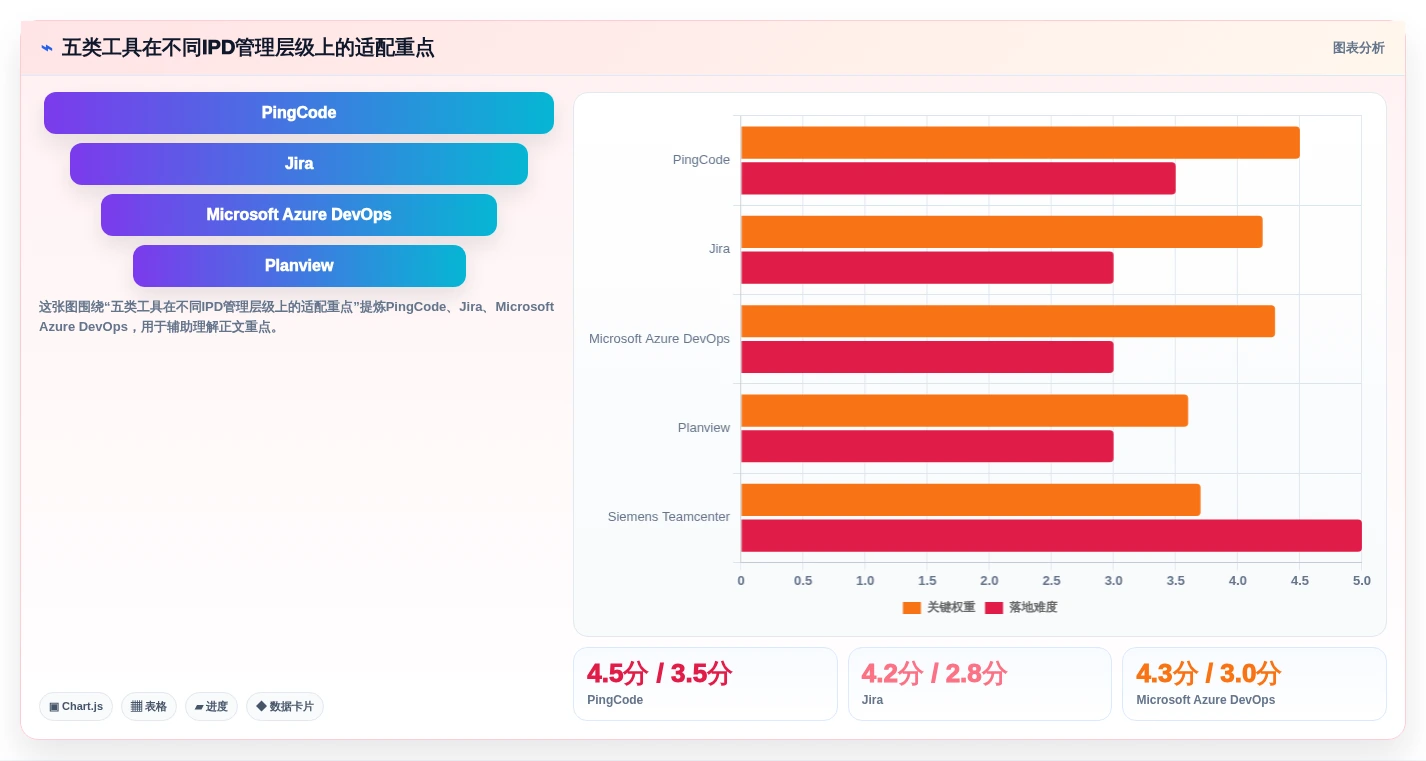Image resolution: width=1426 pixels, height=761 pixels.
Task: Click the red 落地难度 legend swatch
Action: pos(994,608)
